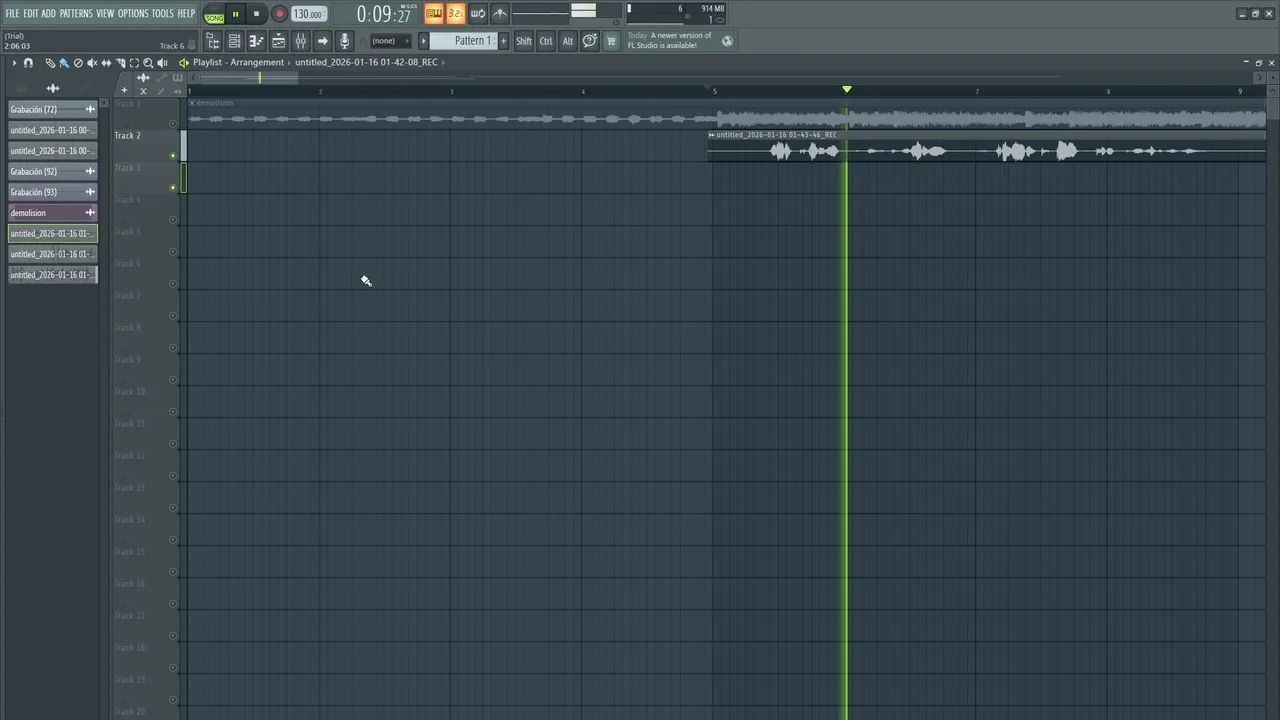Open the playlist options arrow menu
The width and height of the screenshot is (1280, 720).
[14, 63]
